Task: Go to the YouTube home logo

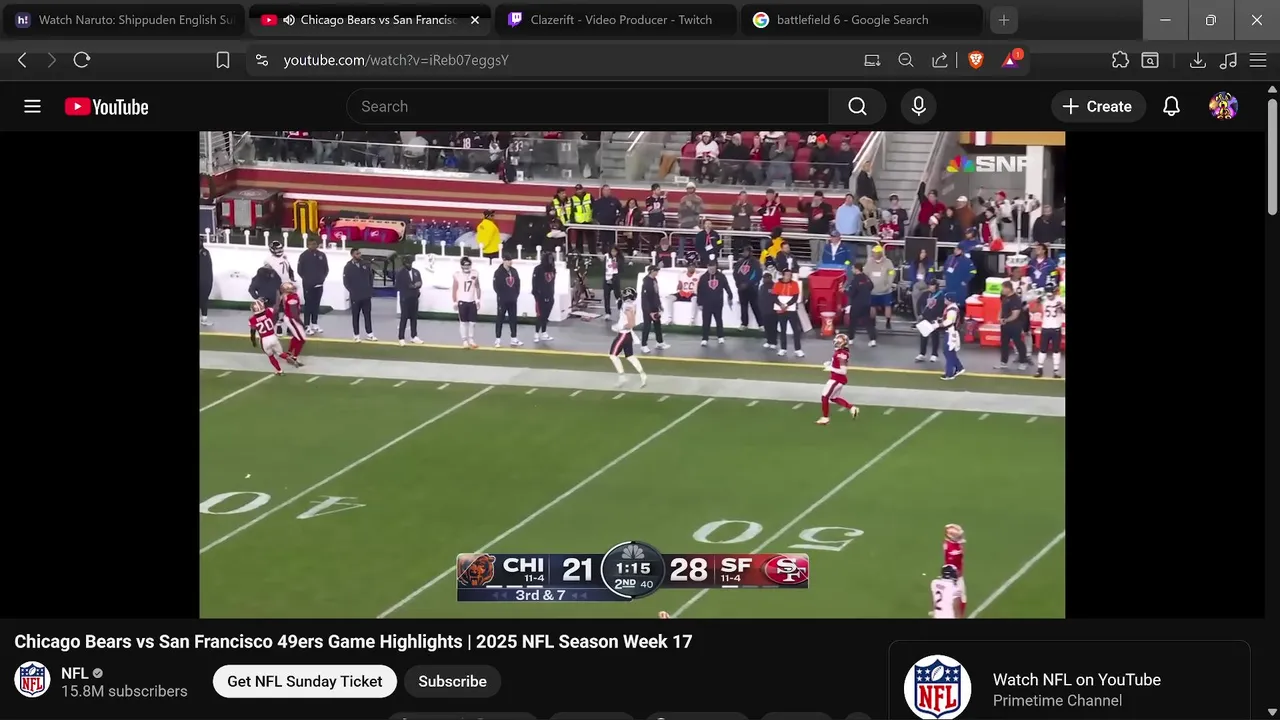Action: click(106, 107)
